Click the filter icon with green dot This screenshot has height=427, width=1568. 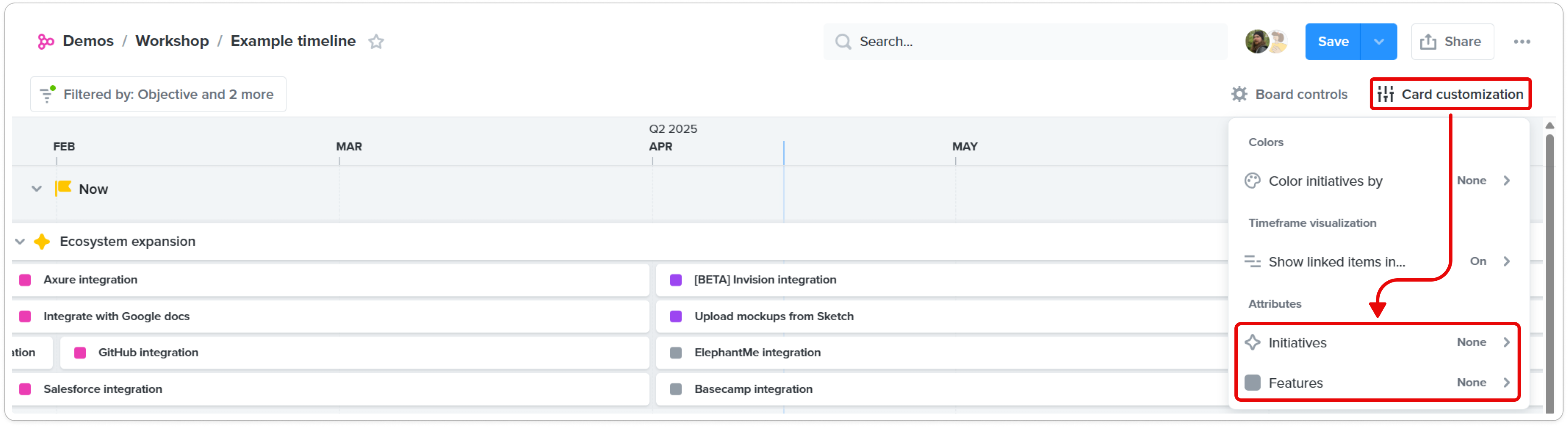[x=47, y=94]
